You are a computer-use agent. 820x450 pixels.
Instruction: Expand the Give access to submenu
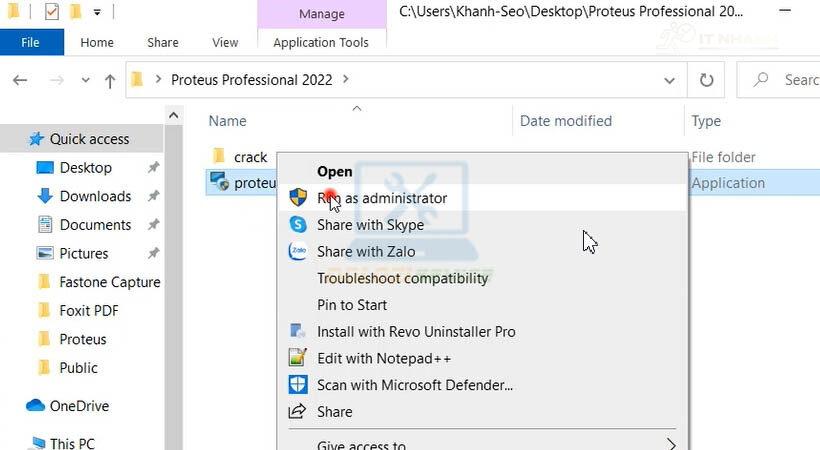coord(671,445)
